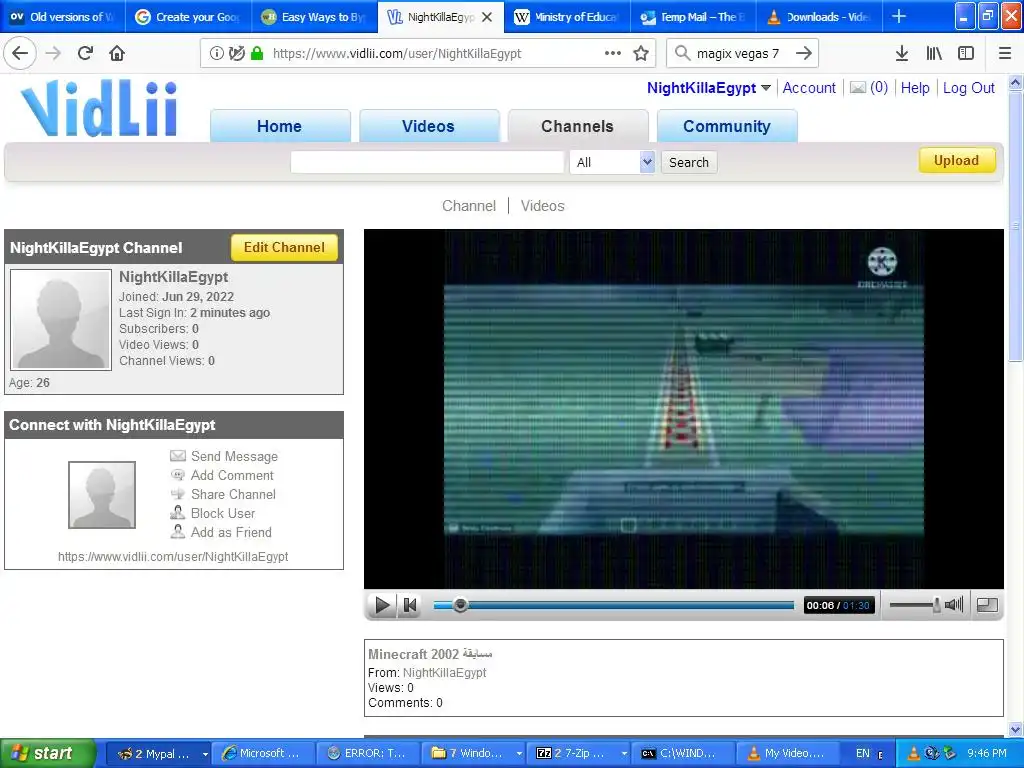
Task: Open the C:\WIND... command prompt taskbar item
Action: (x=684, y=754)
